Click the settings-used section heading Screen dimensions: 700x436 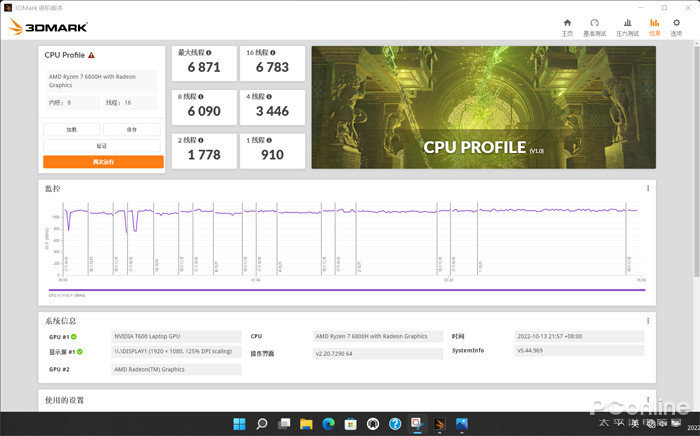coord(64,400)
